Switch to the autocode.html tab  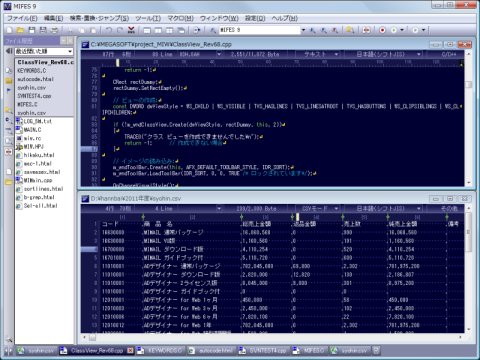click(x=211, y=350)
